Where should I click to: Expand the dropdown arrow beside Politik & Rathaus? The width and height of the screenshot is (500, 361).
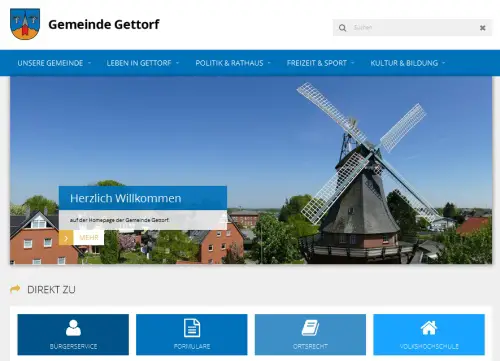[269, 63]
